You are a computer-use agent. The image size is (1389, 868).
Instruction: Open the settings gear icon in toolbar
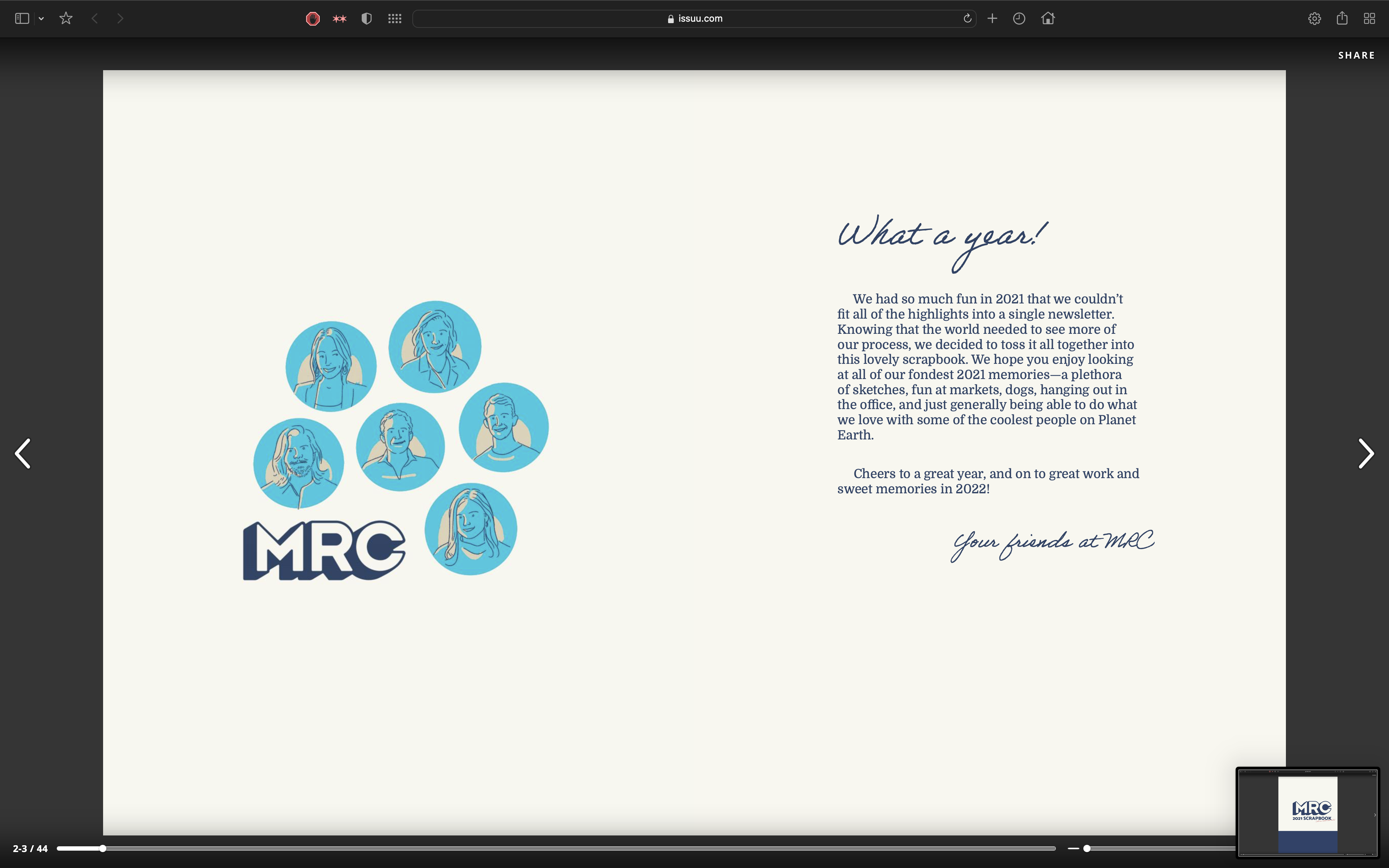pos(1314,18)
